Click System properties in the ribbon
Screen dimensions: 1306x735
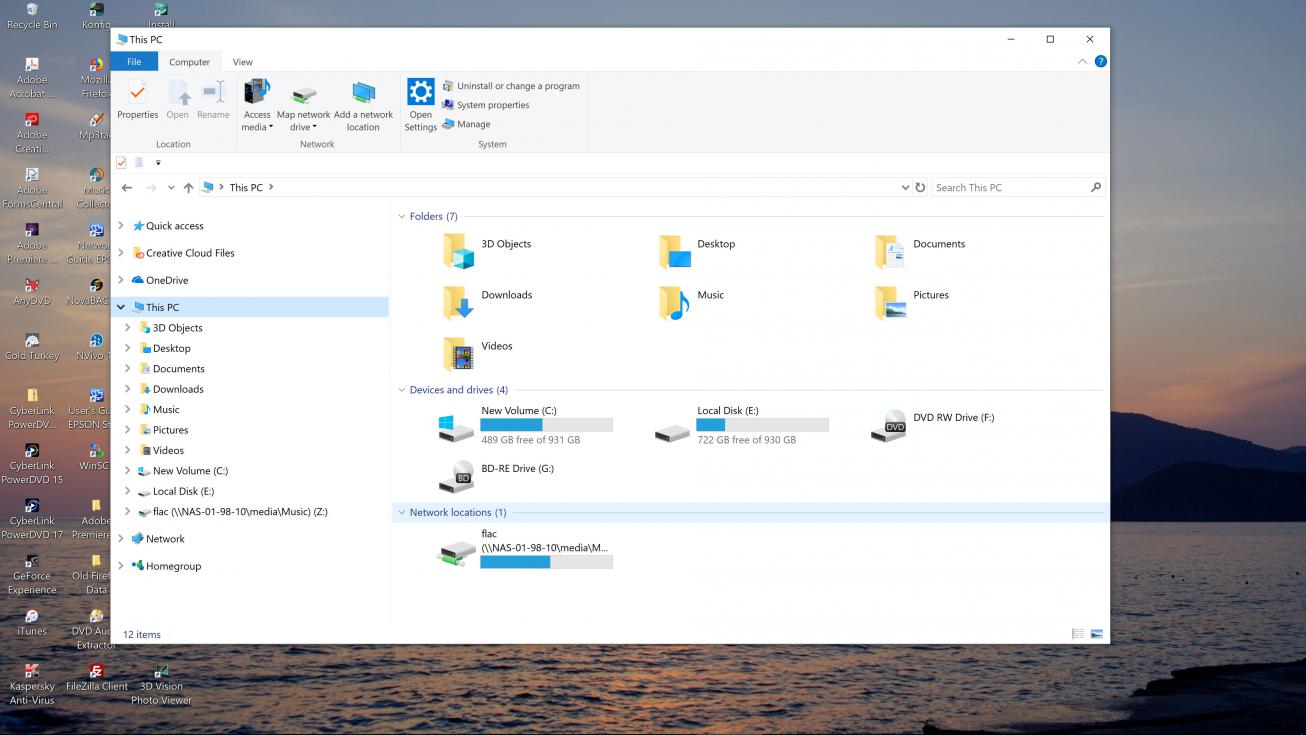(492, 105)
